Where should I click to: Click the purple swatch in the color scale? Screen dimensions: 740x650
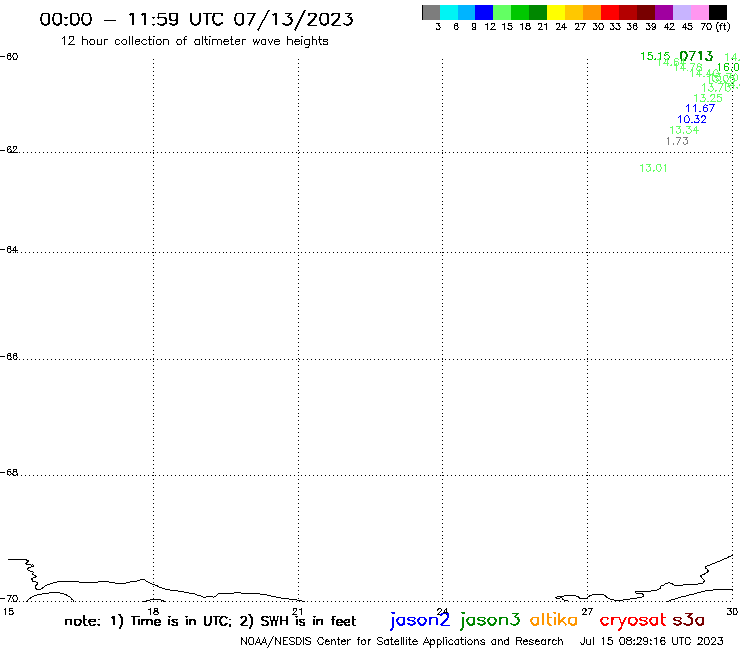tap(664, 12)
